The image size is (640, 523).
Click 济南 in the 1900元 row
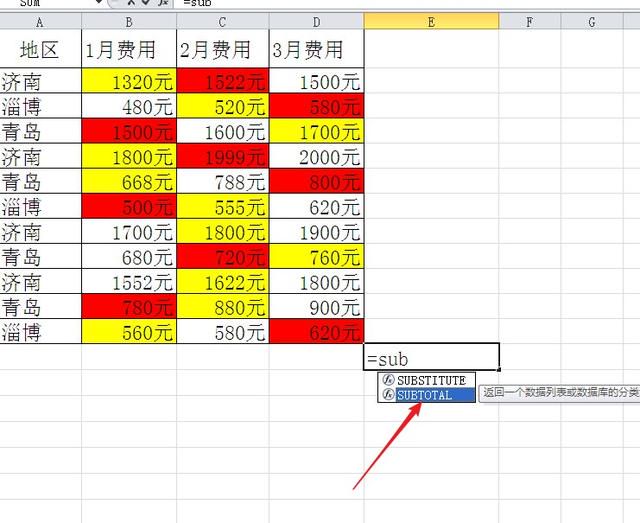click(x=40, y=231)
